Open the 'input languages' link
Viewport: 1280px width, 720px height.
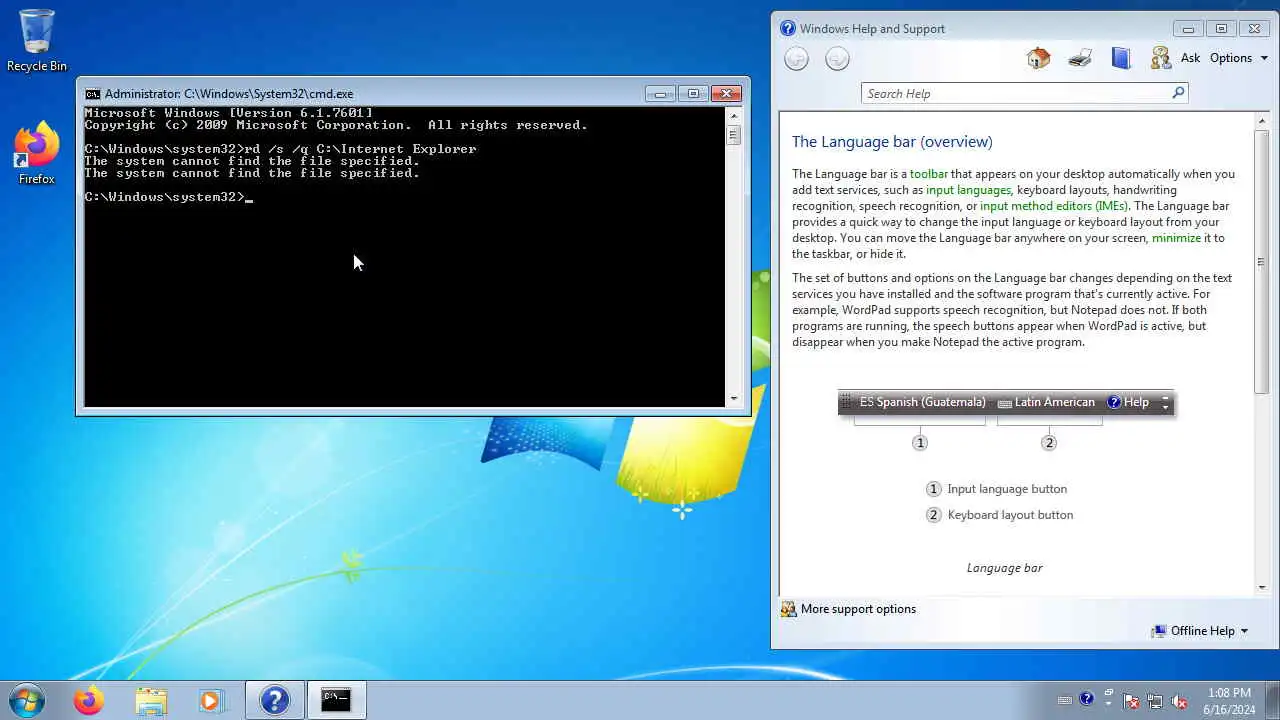point(968,190)
